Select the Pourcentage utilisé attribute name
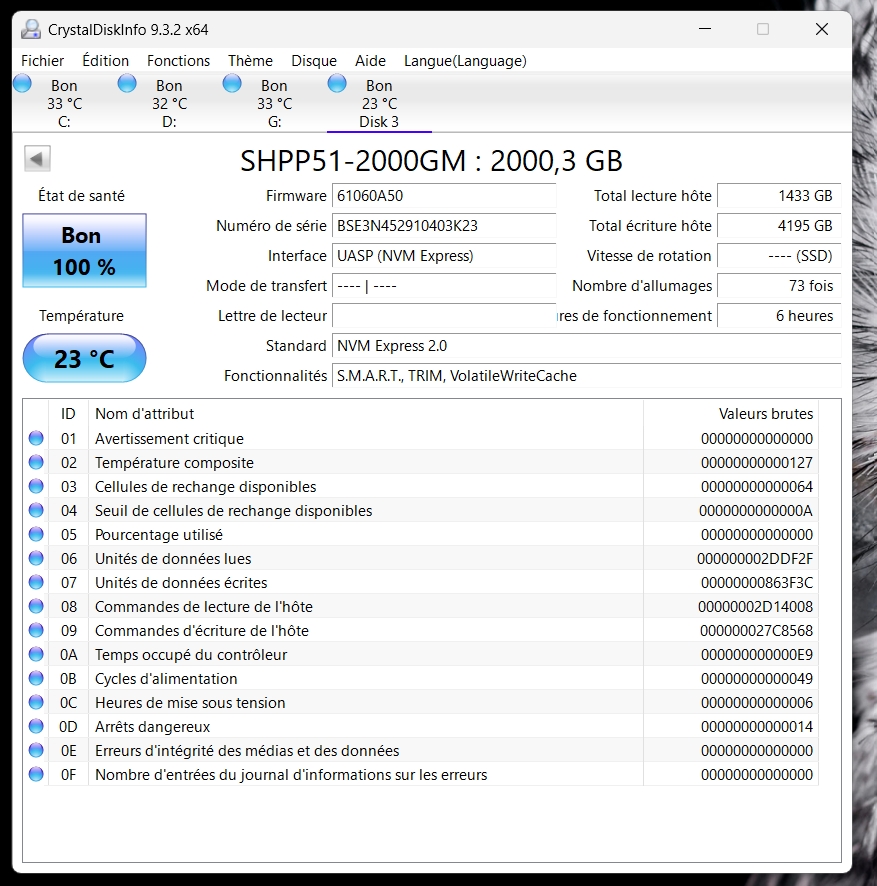The height and width of the screenshot is (886, 877). point(159,535)
